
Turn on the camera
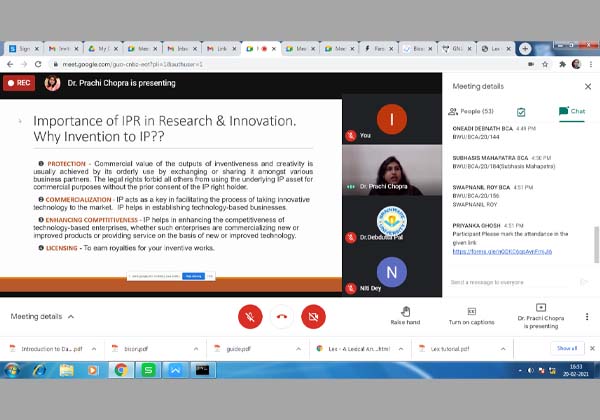point(314,317)
